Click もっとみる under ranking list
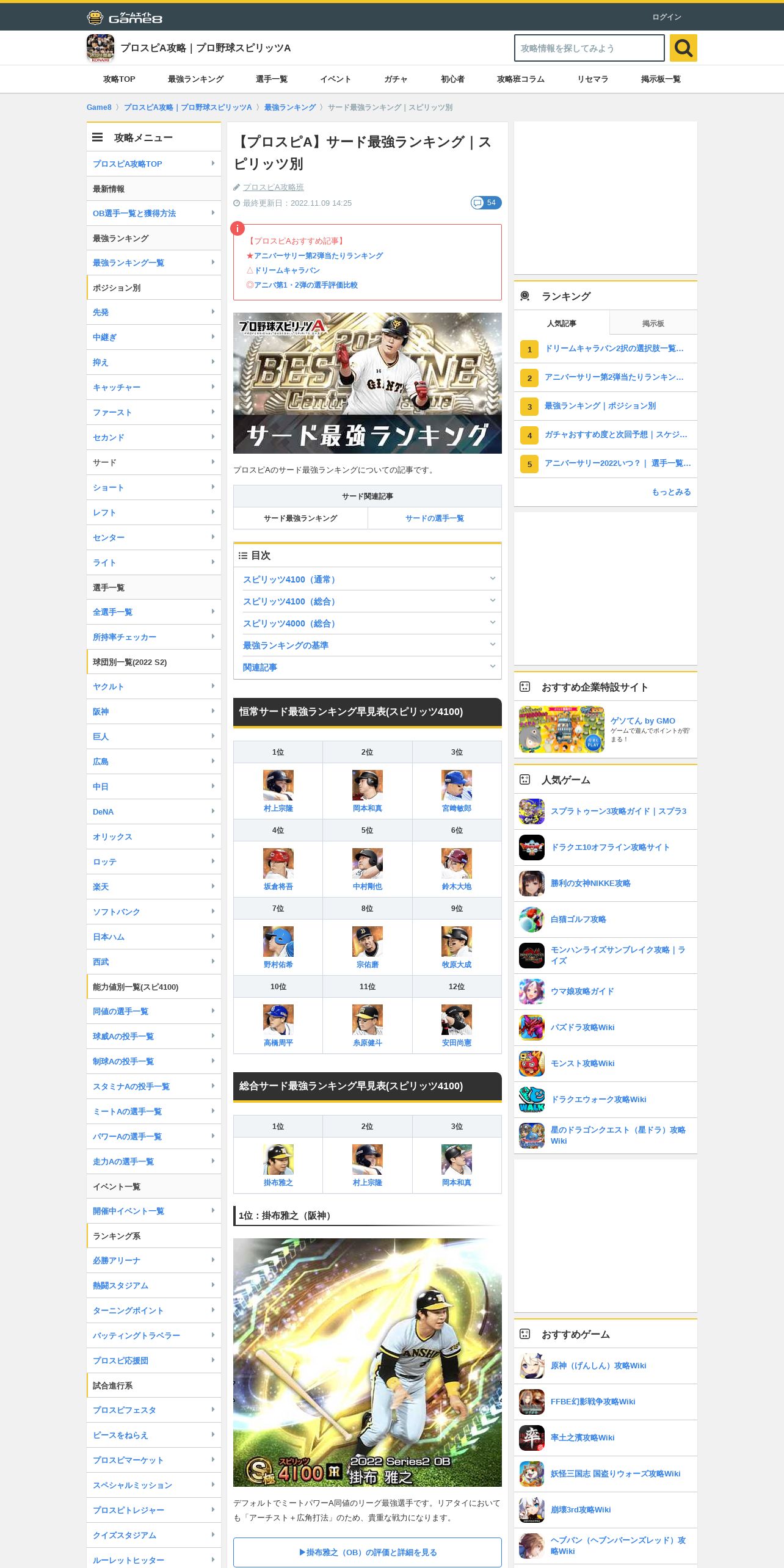 pos(672,492)
